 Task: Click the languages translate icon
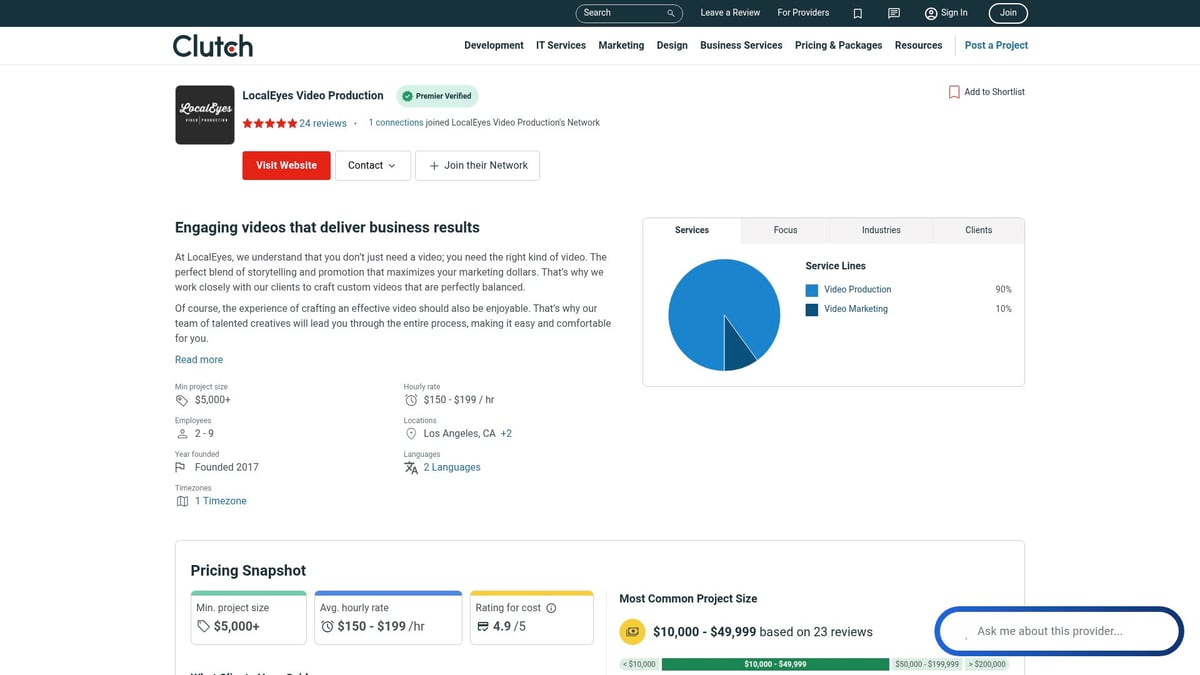coord(411,467)
